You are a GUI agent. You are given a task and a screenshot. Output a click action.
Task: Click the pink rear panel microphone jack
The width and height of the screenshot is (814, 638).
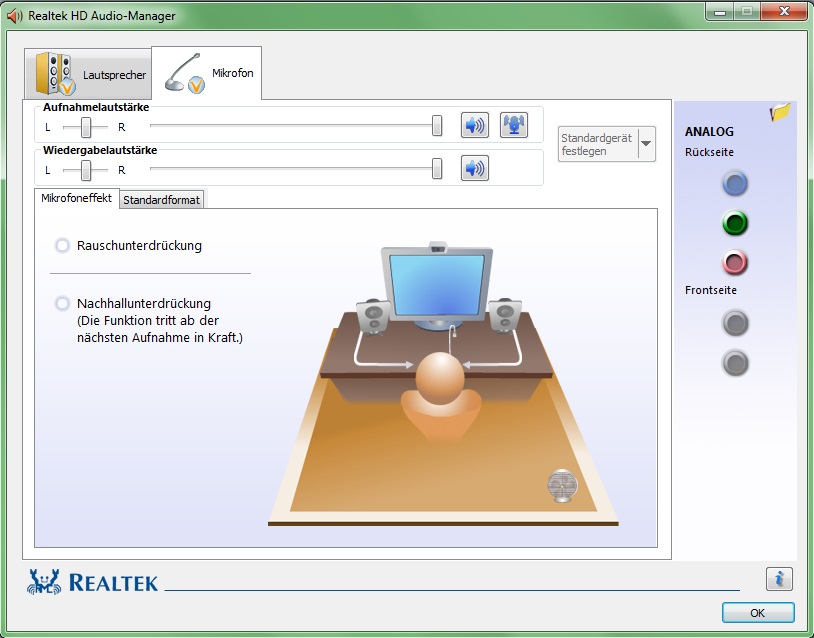(735, 262)
